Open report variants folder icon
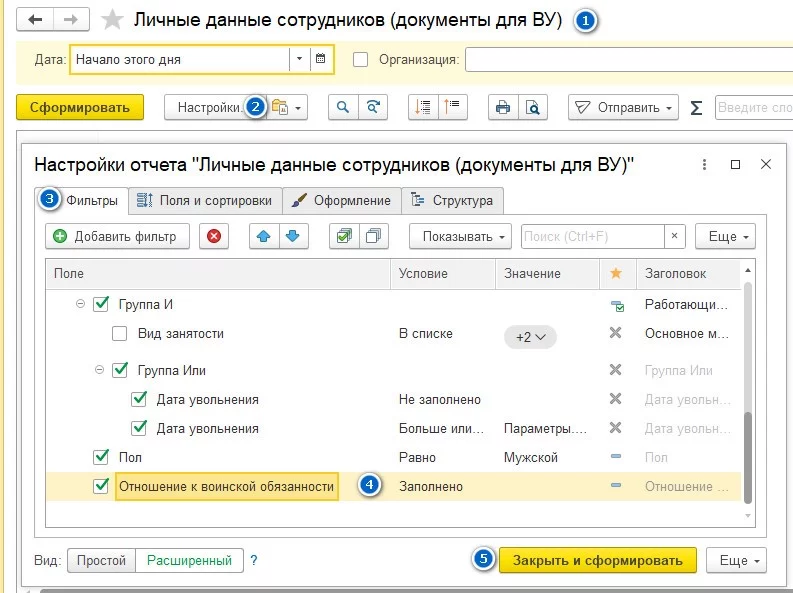Viewport: 793px width, 593px height. click(x=280, y=107)
